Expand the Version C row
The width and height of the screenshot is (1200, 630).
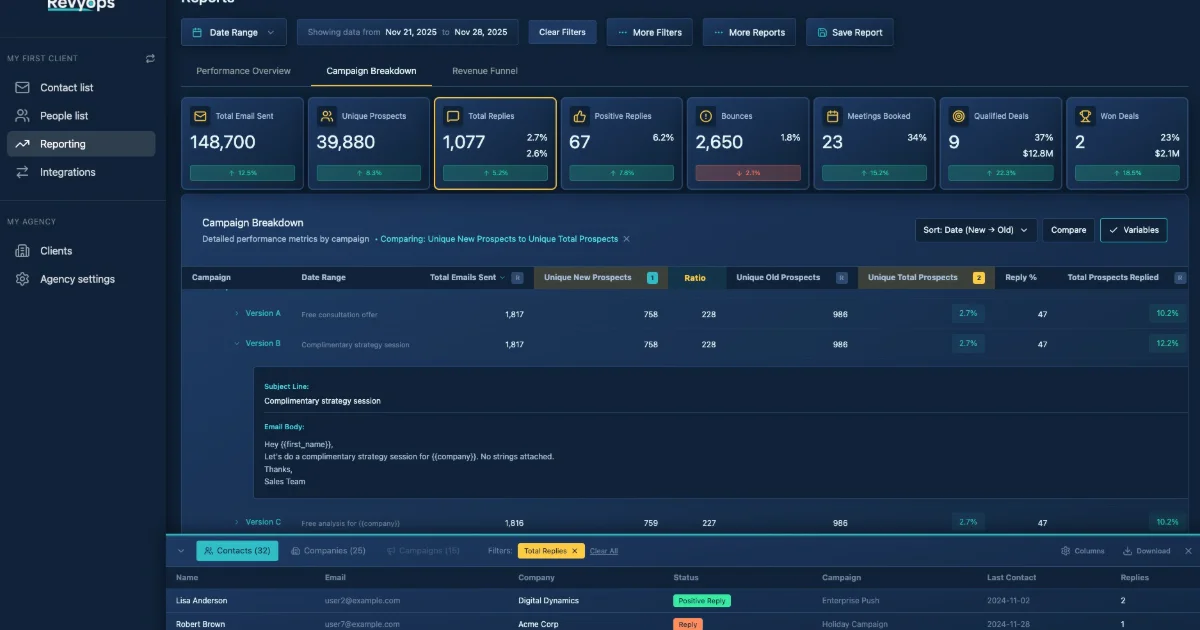237,522
